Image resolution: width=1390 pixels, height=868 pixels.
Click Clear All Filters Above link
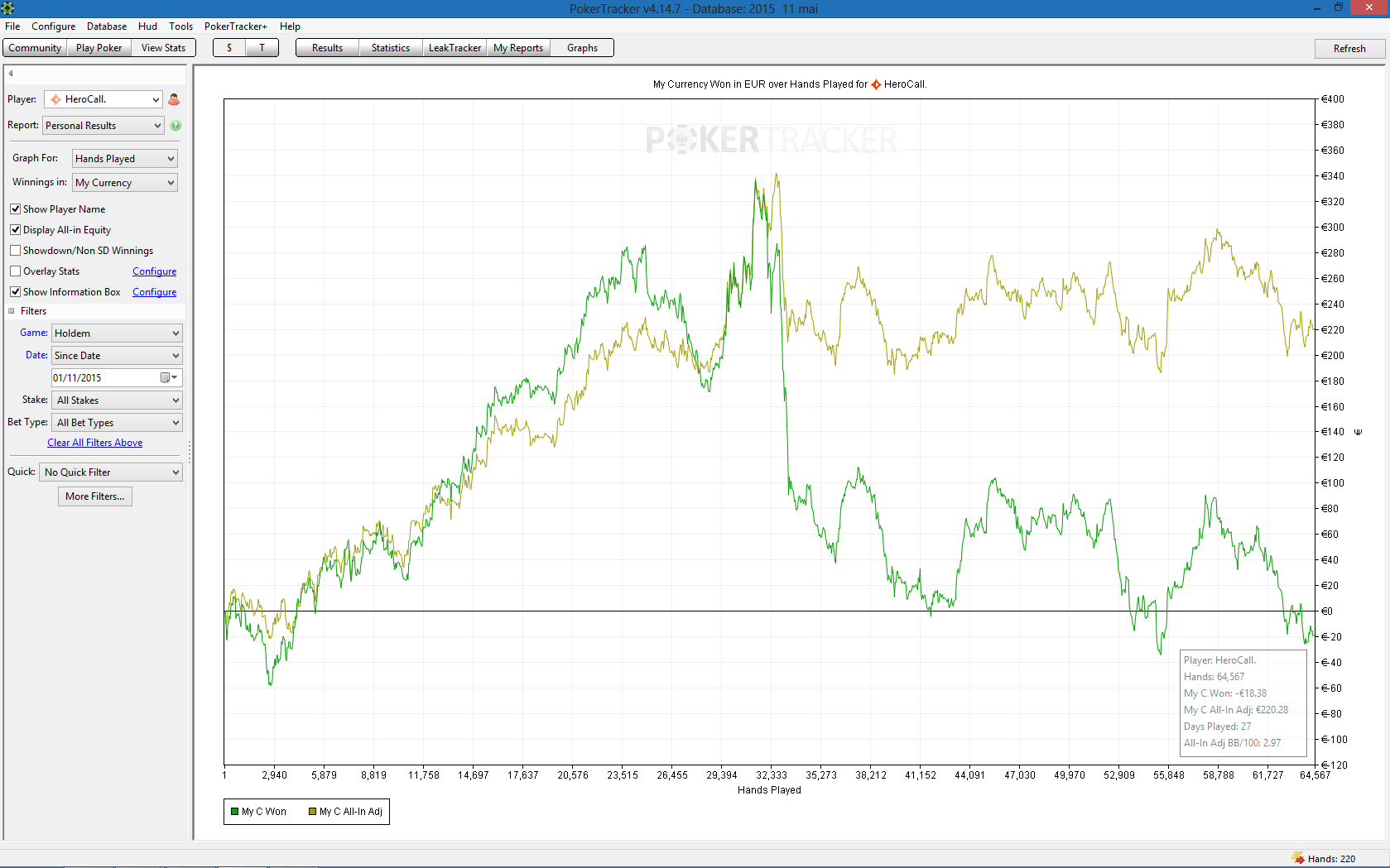click(94, 443)
